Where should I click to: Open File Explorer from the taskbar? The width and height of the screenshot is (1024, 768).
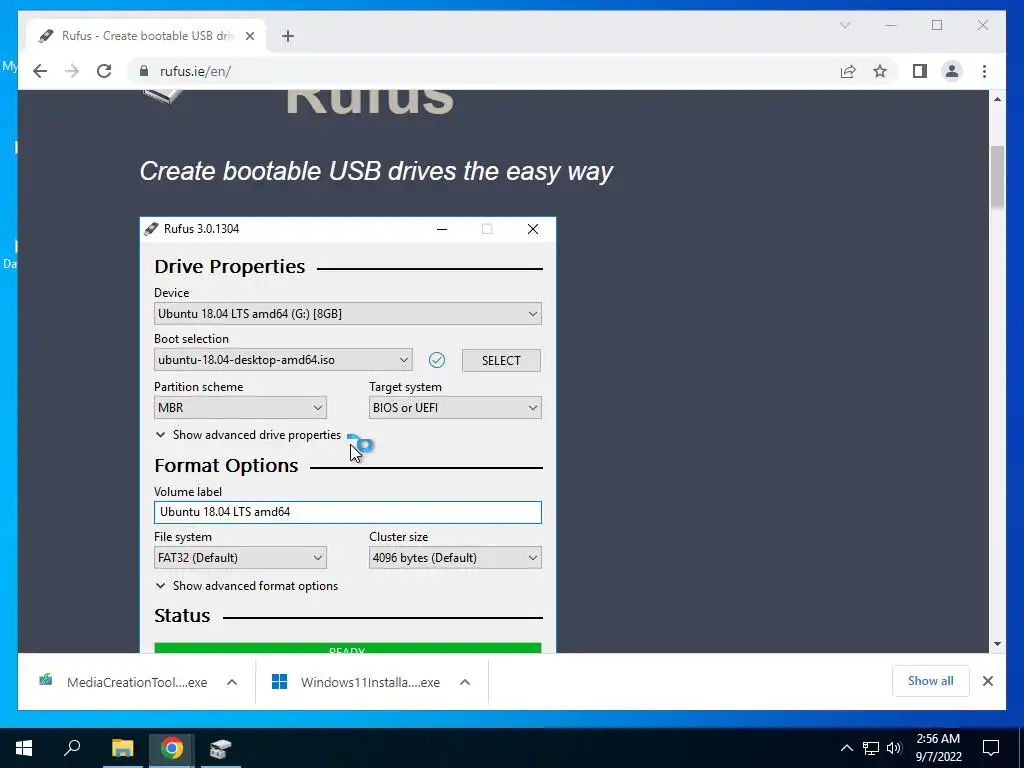(x=122, y=748)
